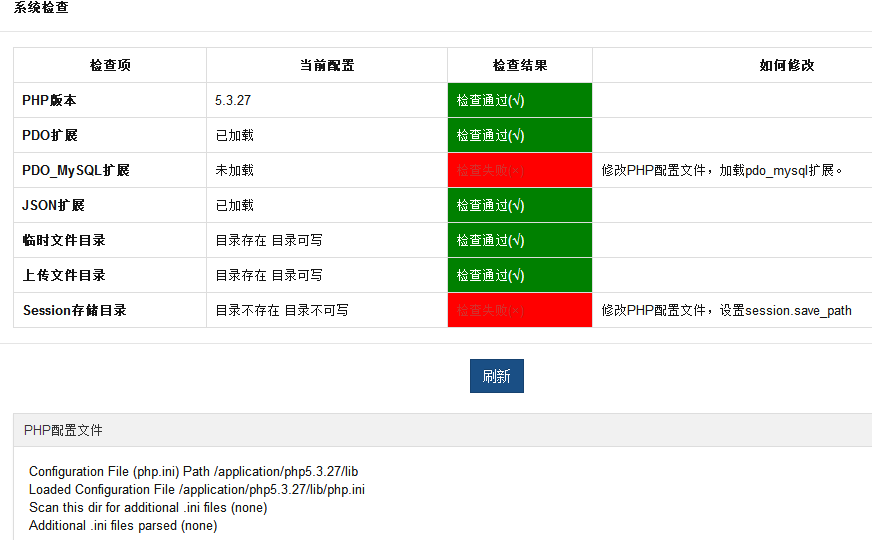
Task: Click the 上传文件目录 row label
Action: click(64, 276)
